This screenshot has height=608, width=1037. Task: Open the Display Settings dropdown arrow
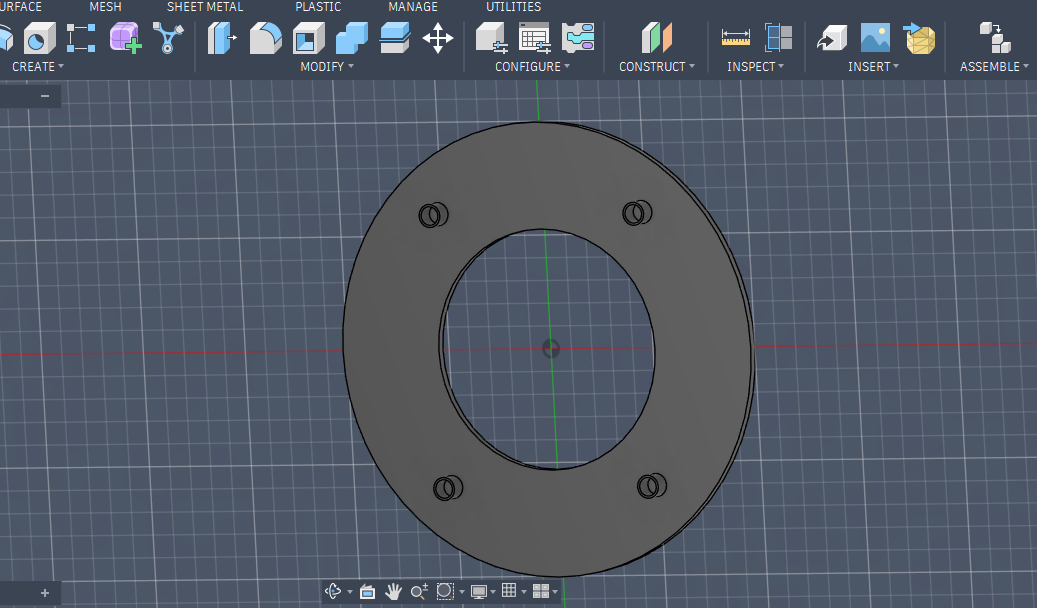click(493, 592)
